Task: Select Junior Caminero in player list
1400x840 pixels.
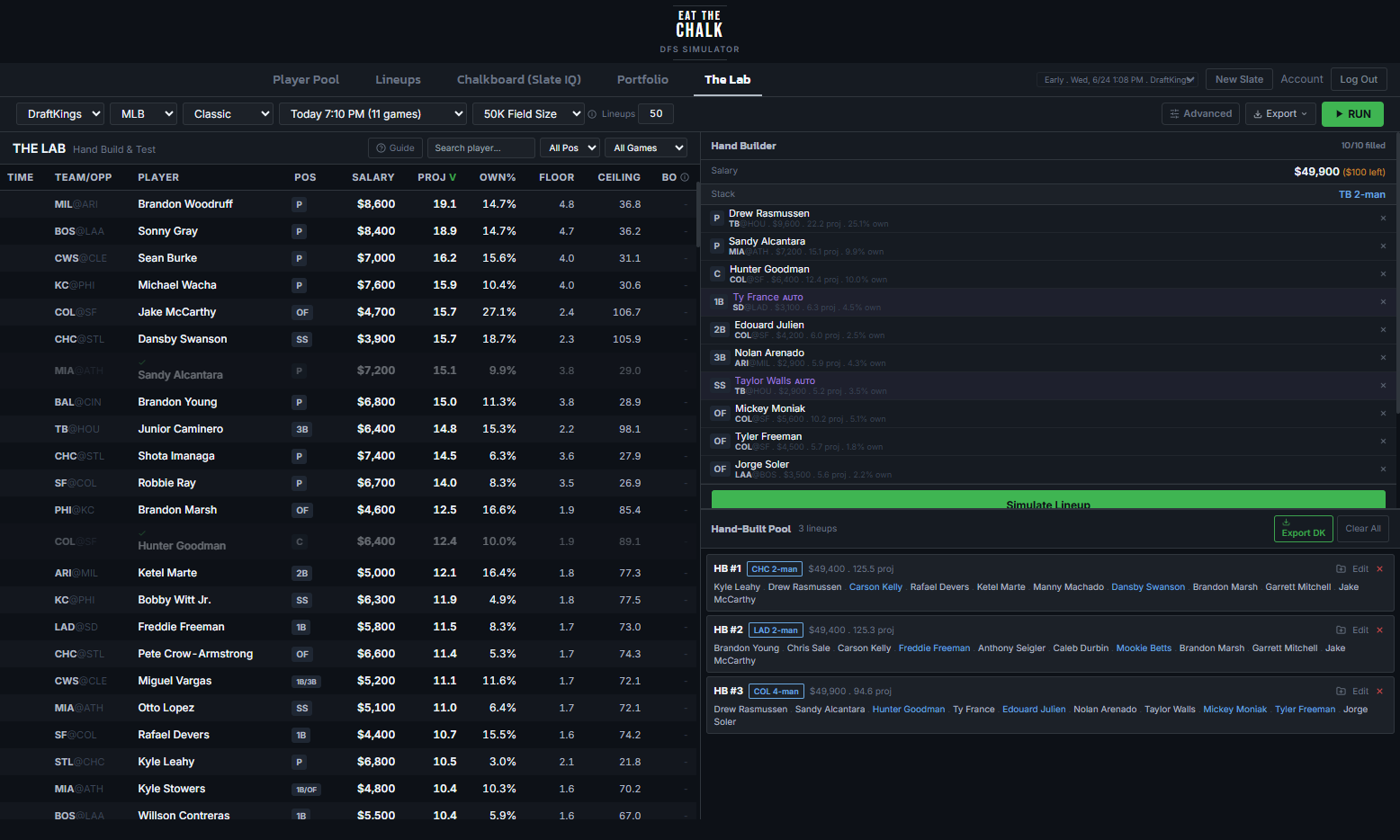Action: [x=348, y=429]
